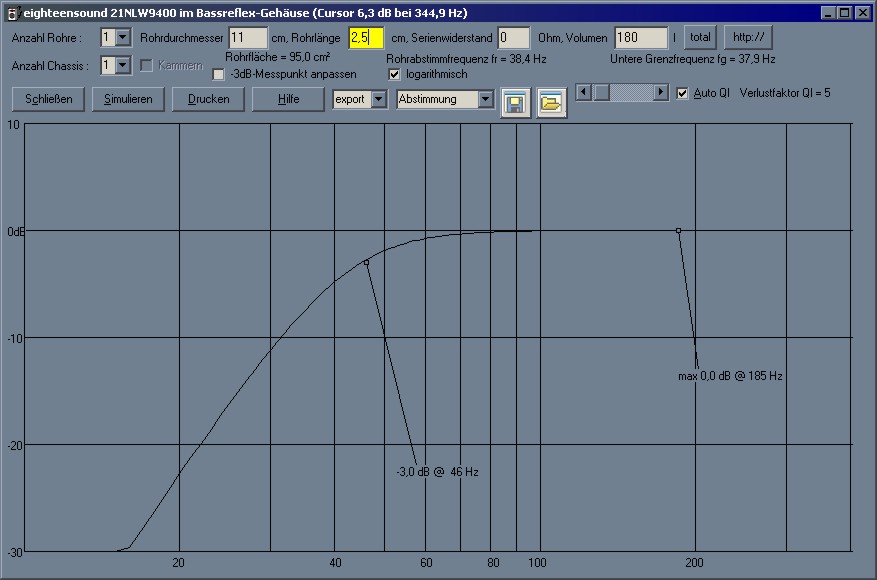Expand the Abstimmung dropdown
This screenshot has width=877, height=580.
point(485,99)
